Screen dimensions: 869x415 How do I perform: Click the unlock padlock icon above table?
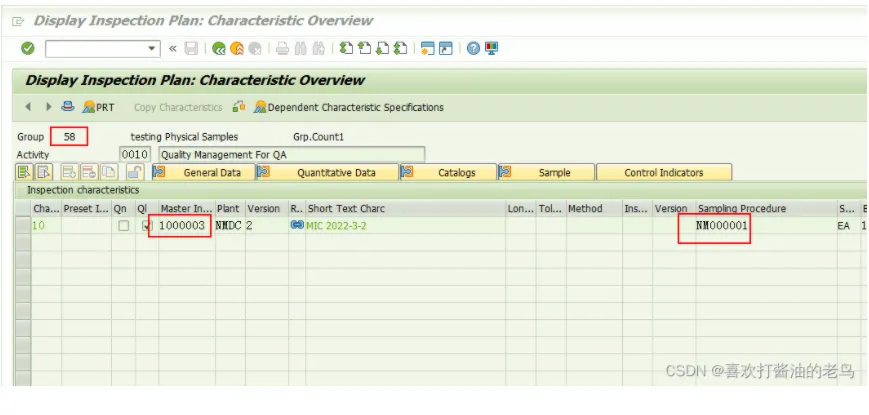[x=135, y=172]
